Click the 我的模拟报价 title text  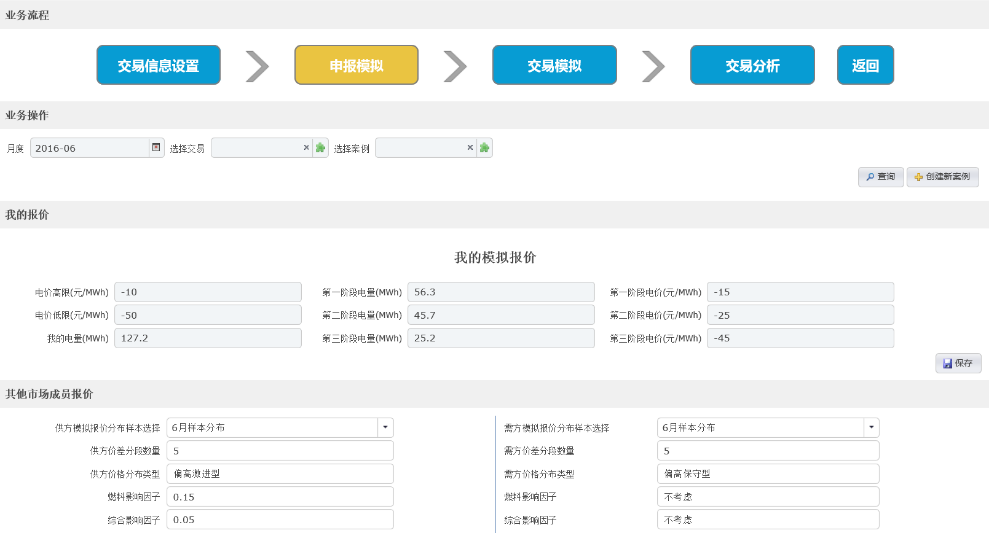click(495, 257)
